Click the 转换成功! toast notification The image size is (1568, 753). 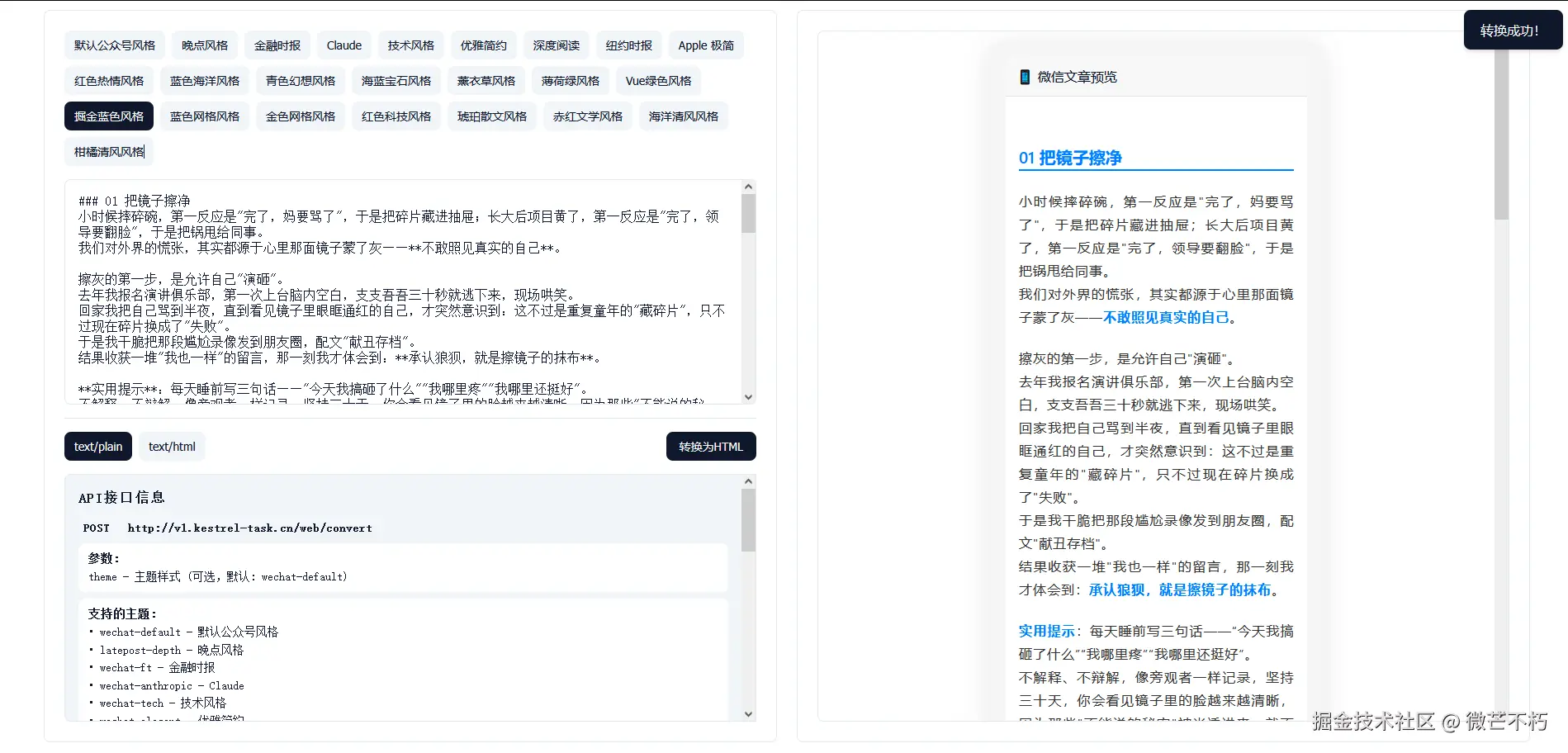coord(1513,31)
